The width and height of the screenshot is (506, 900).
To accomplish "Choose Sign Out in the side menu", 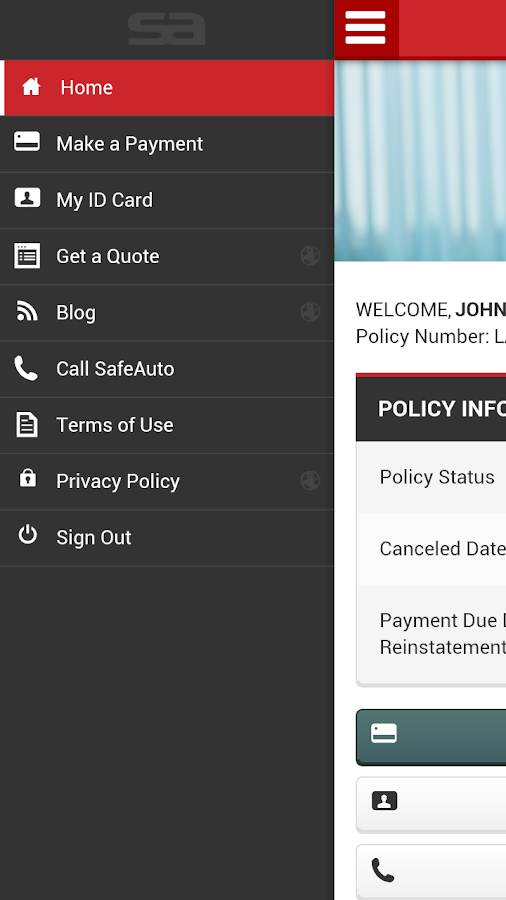I will (167, 537).
